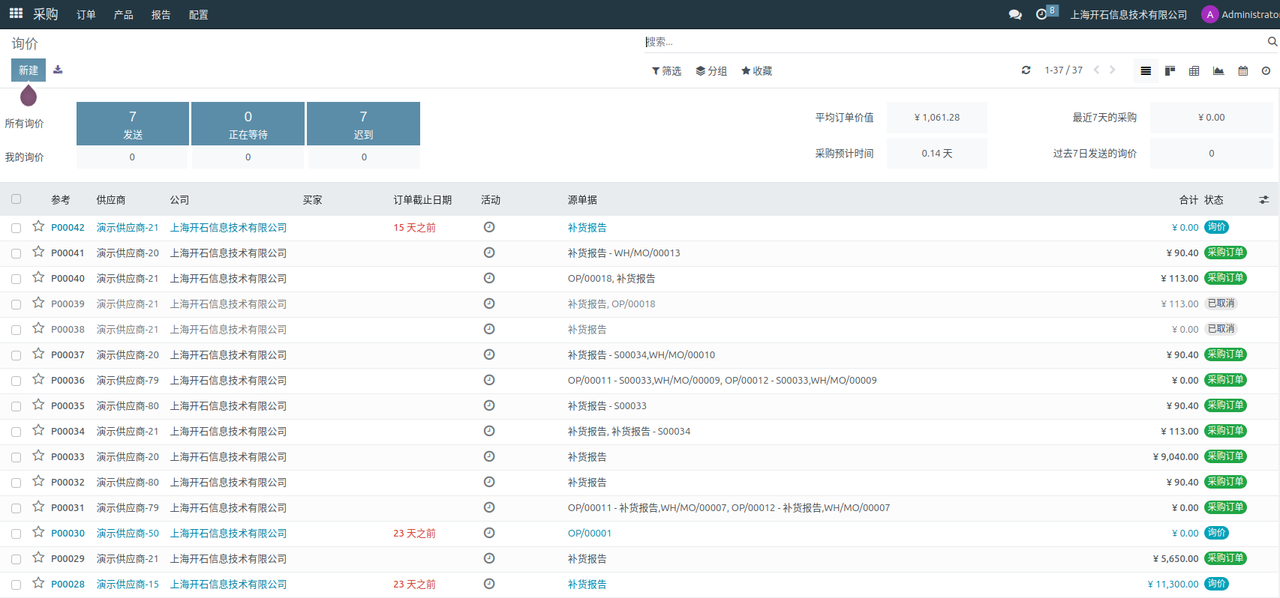Expand the 分组 group-by dropdown
This screenshot has width=1280, height=598.
point(712,71)
